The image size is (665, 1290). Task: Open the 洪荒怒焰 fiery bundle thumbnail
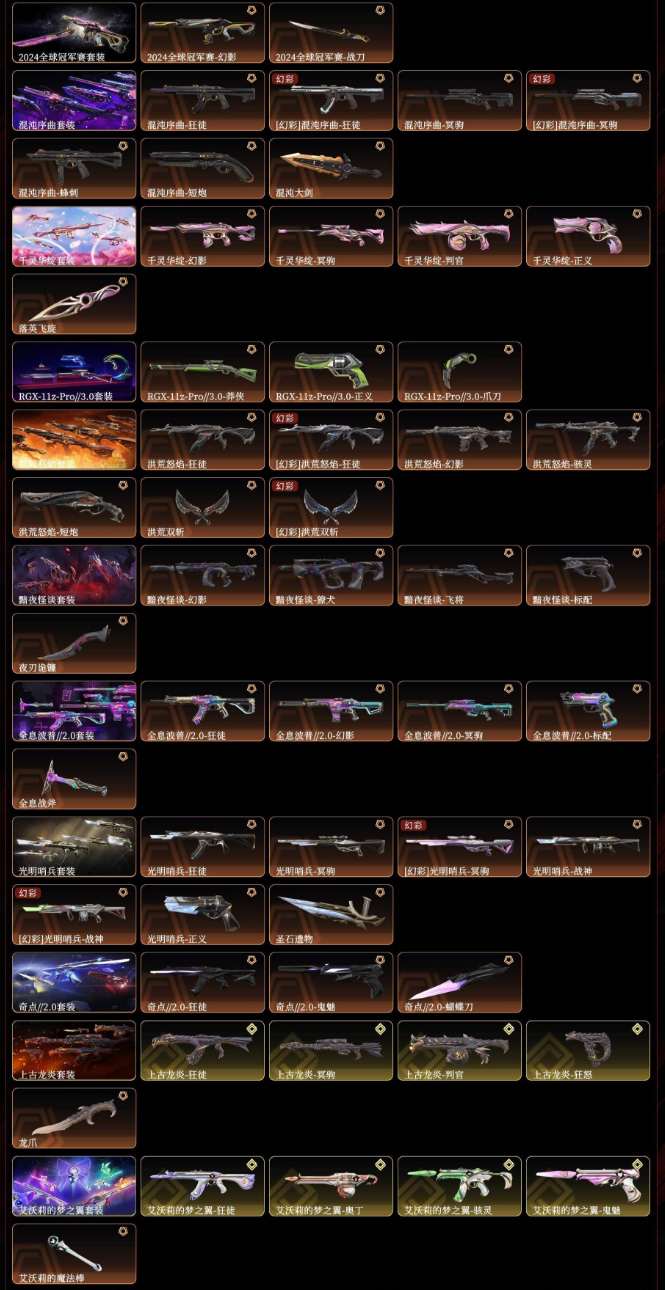(74, 440)
